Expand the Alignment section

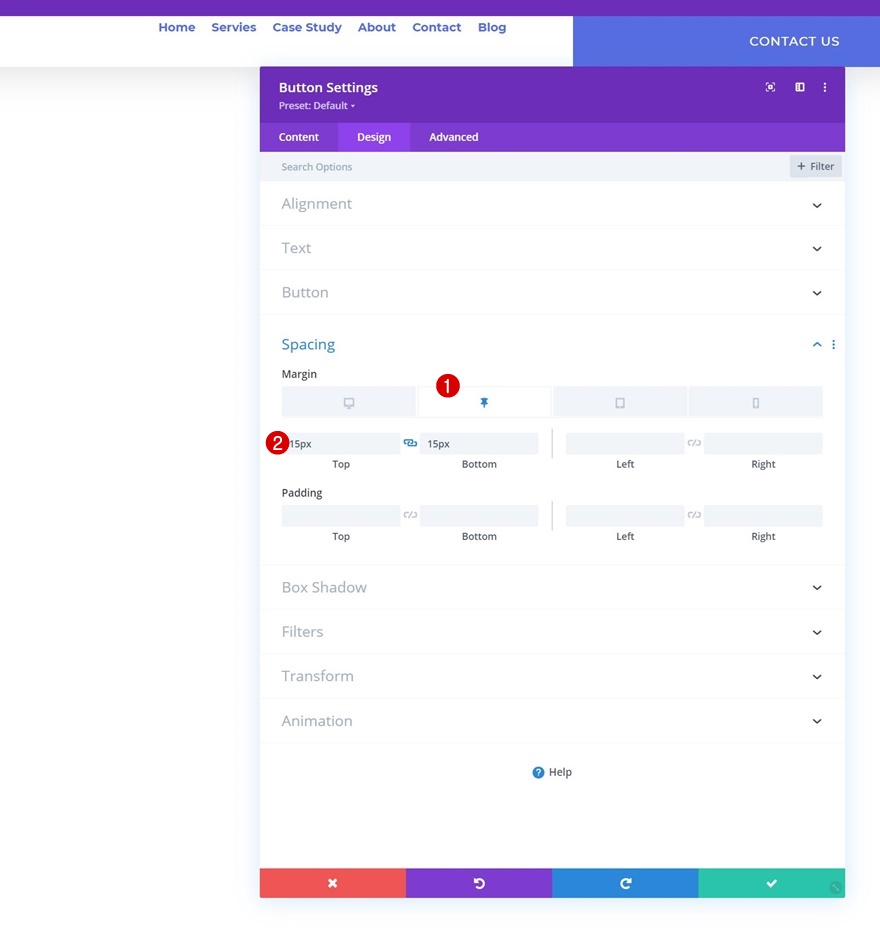(x=552, y=204)
